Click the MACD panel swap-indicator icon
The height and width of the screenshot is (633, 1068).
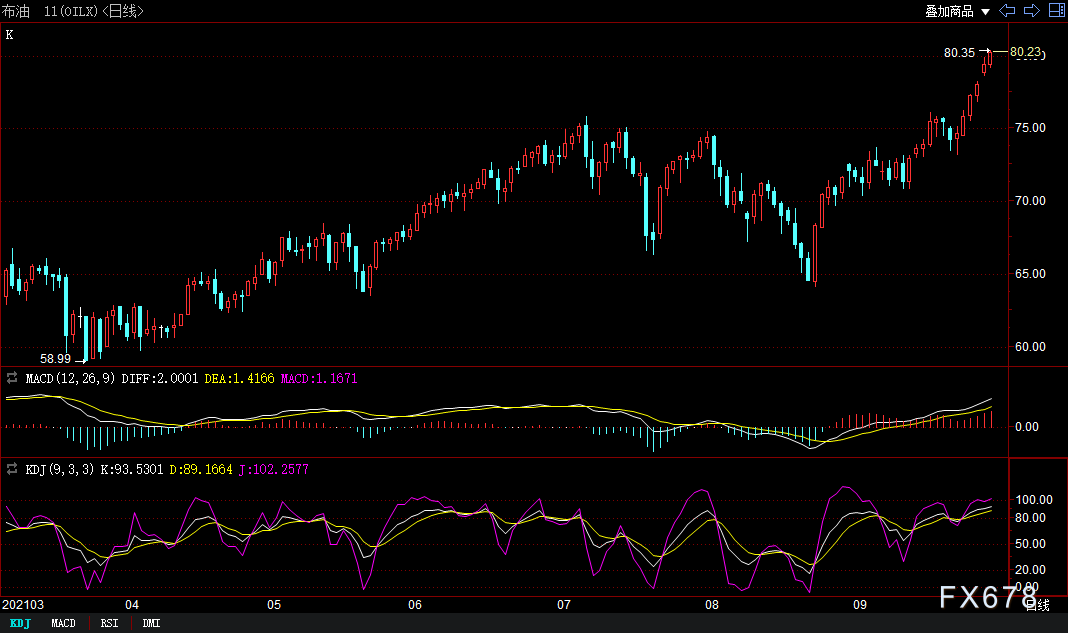(12, 377)
